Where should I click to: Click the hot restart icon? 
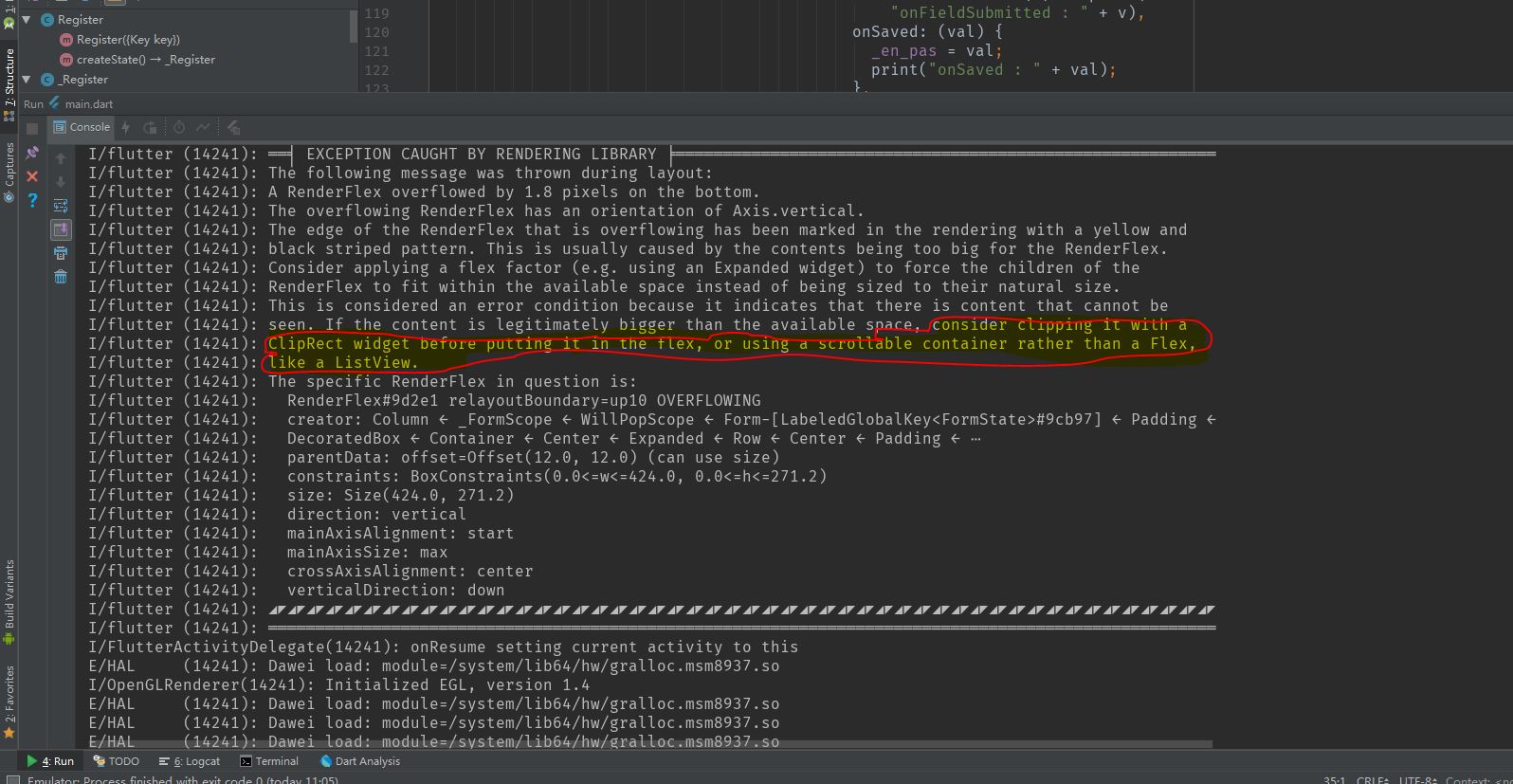pyautogui.click(x=150, y=127)
